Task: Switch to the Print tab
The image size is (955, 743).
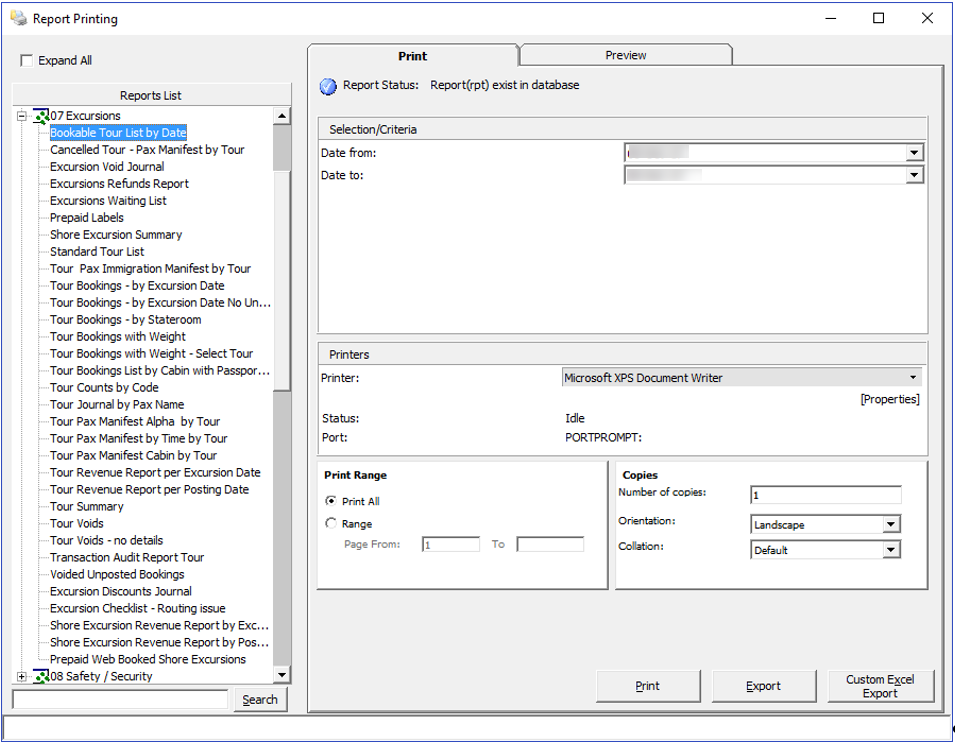Action: point(412,55)
